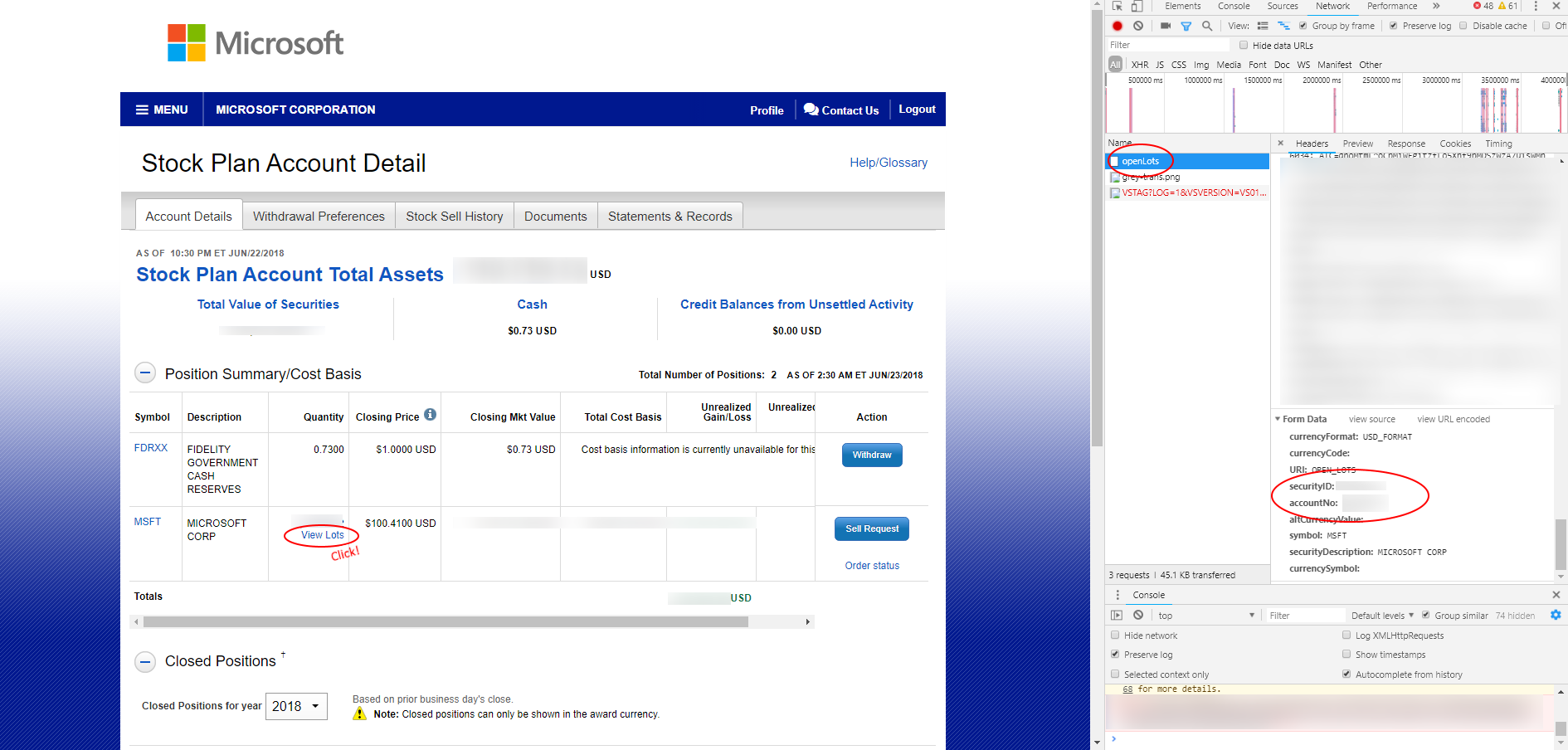
Task: Switch to the Withdrawal Preferences tab
Action: click(x=319, y=217)
